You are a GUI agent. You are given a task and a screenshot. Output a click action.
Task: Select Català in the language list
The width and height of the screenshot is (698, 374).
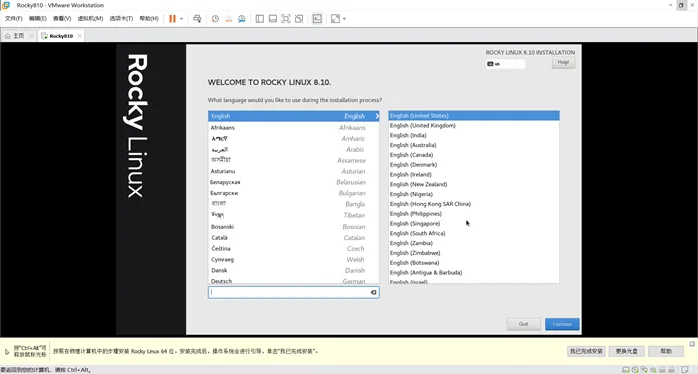(294, 237)
